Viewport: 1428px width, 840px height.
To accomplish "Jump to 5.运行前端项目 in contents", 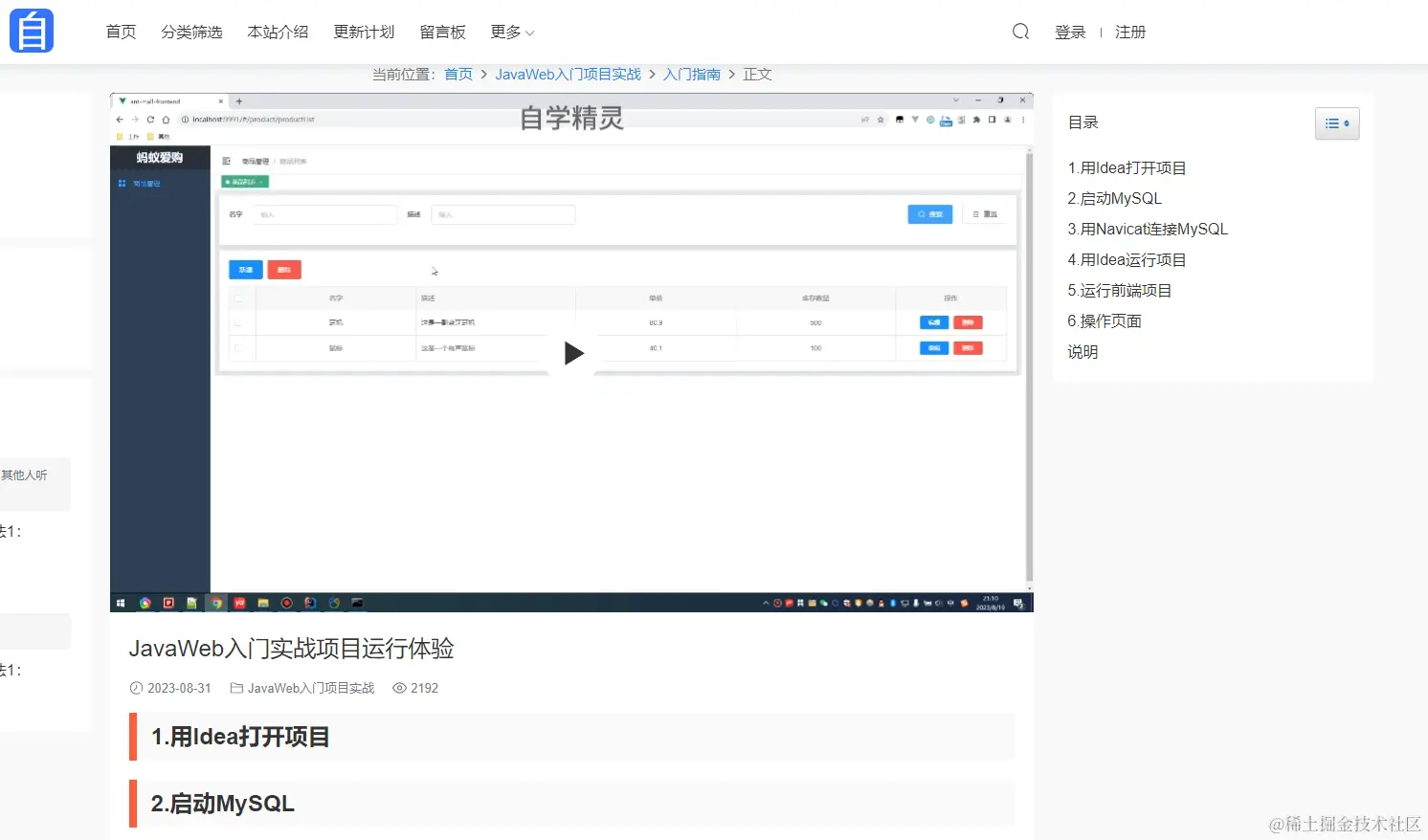I will [x=1120, y=290].
